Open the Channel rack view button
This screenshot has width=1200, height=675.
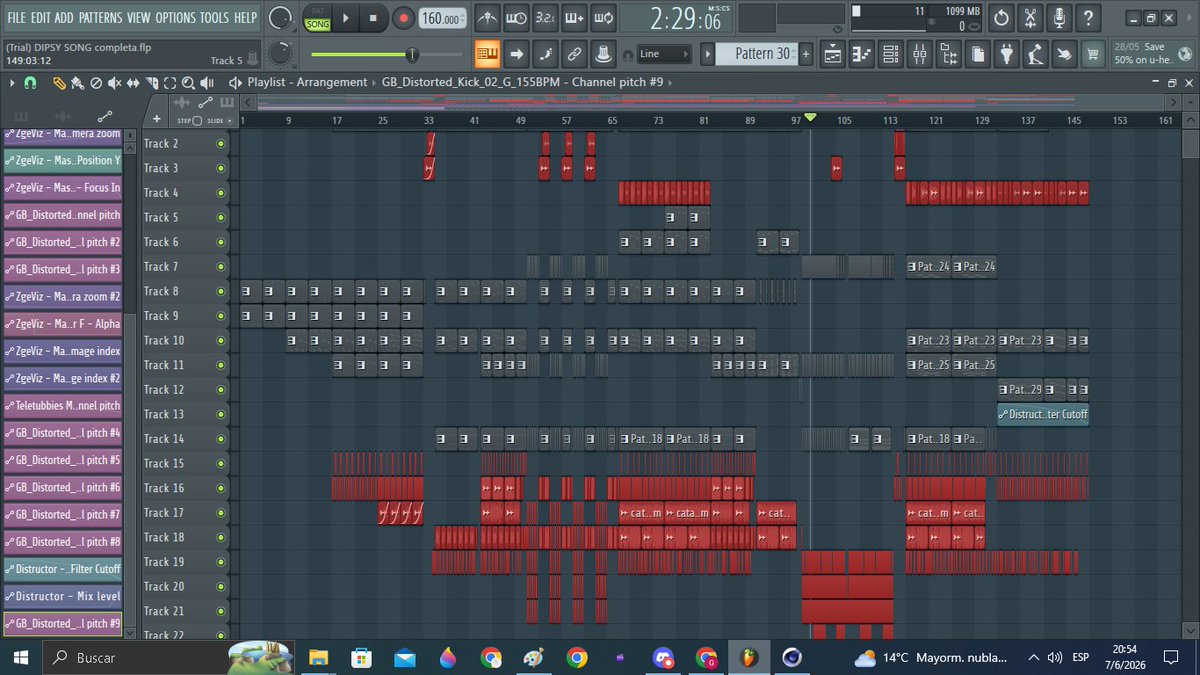(891, 54)
